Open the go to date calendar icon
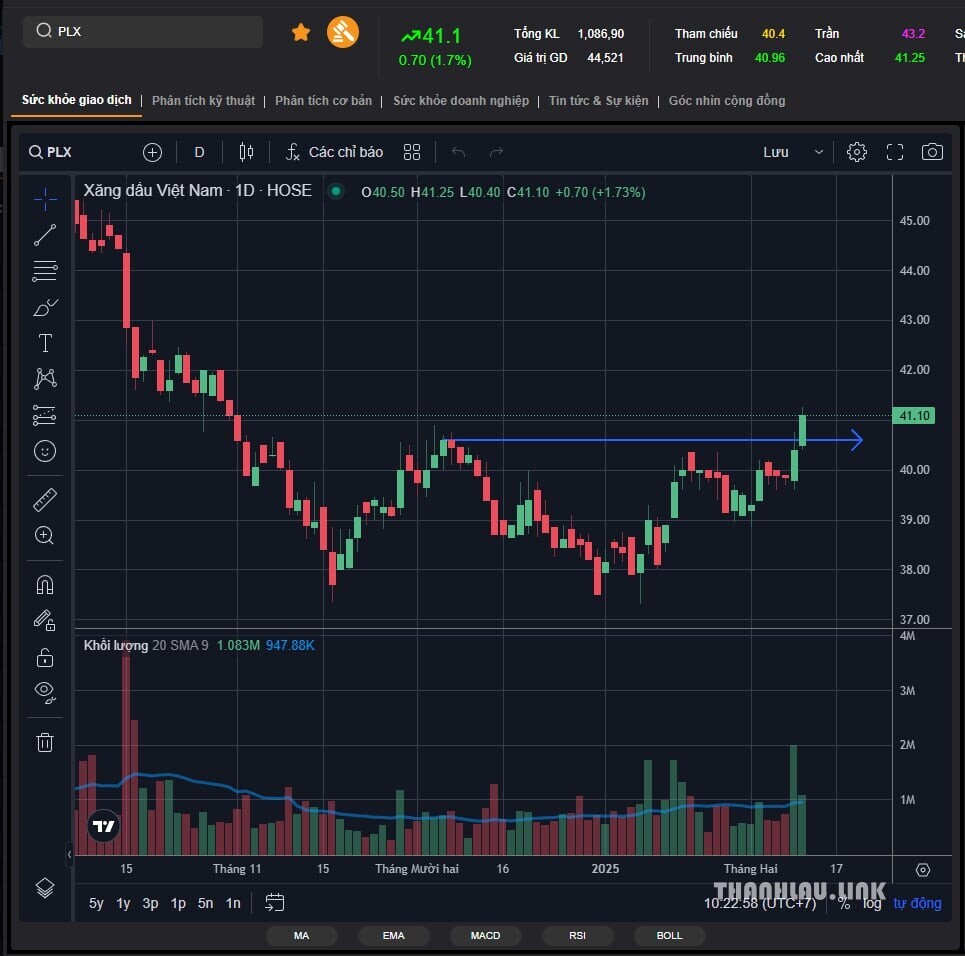Image resolution: width=965 pixels, height=956 pixels. [x=274, y=903]
